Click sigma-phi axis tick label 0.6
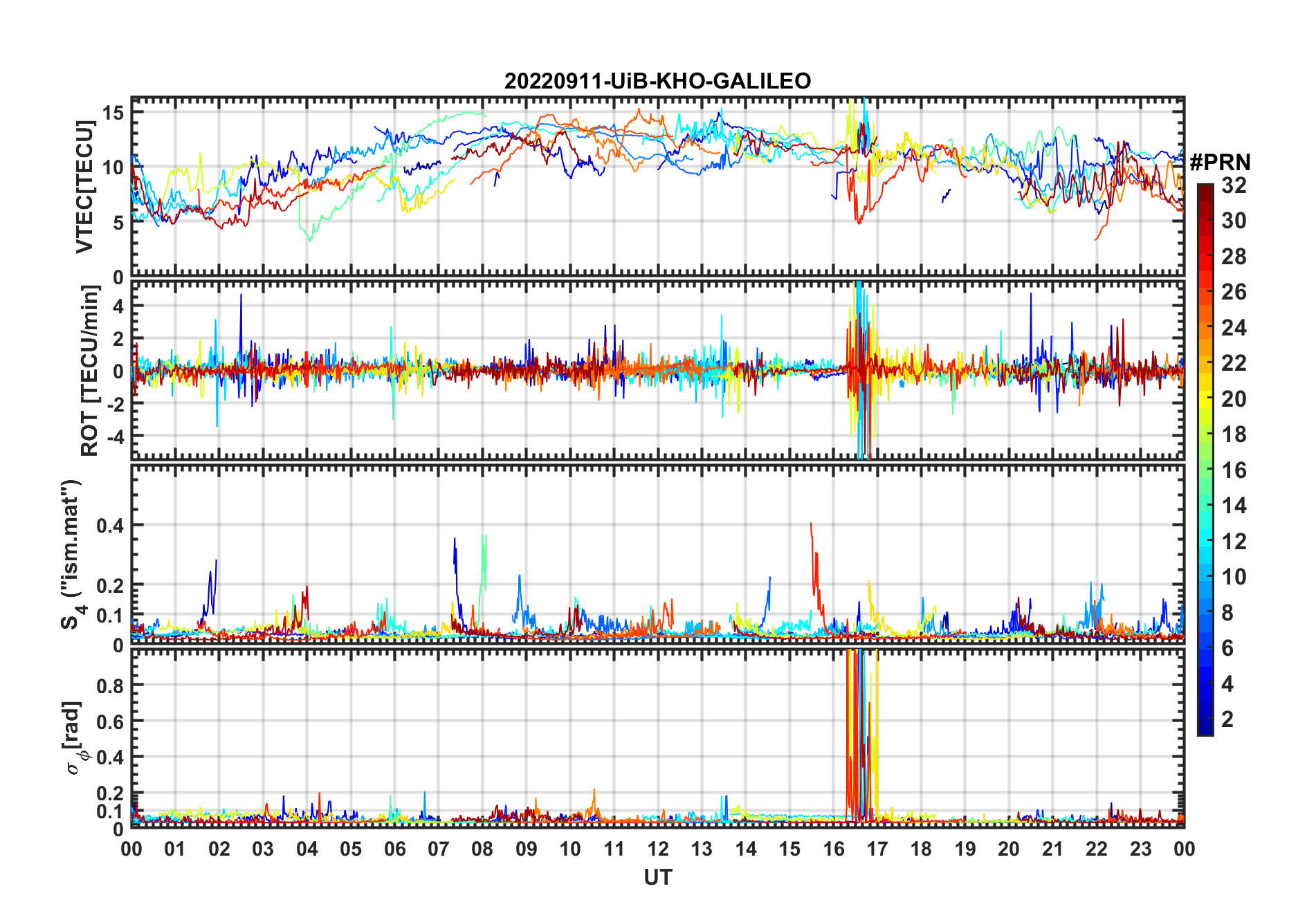This screenshot has height=920, width=1316. point(111,721)
